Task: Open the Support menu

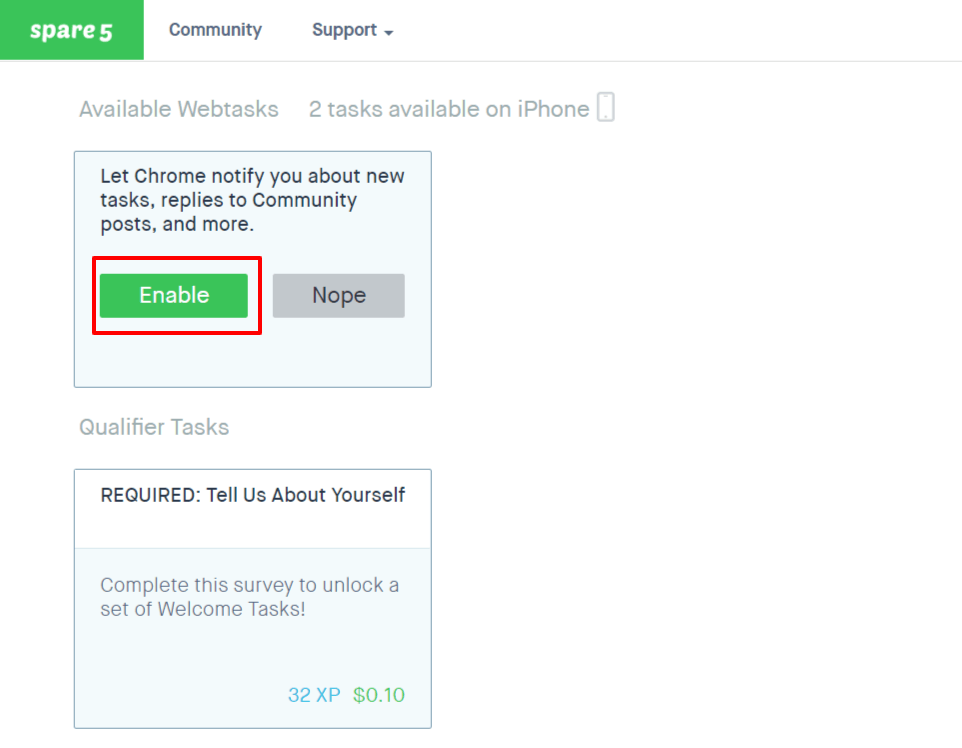Action: point(352,30)
